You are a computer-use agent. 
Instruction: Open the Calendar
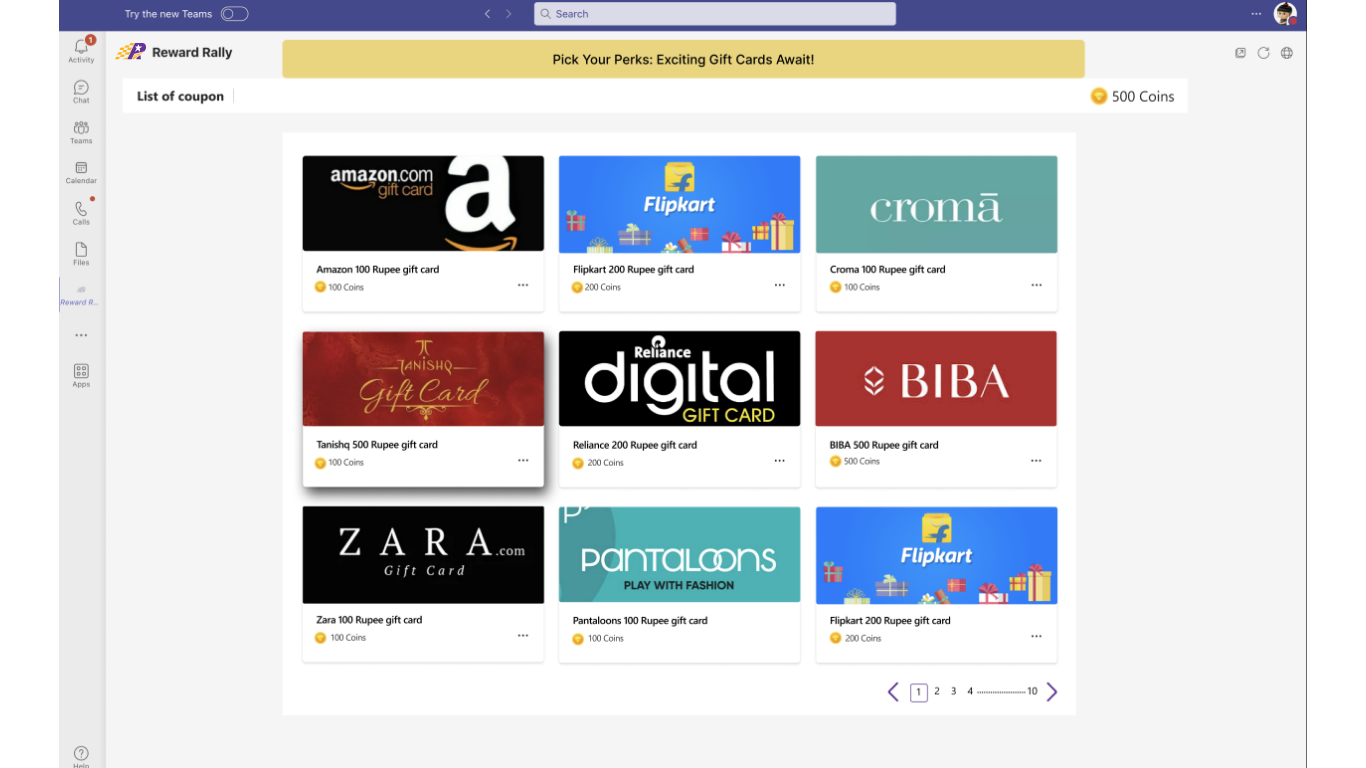tap(81, 173)
